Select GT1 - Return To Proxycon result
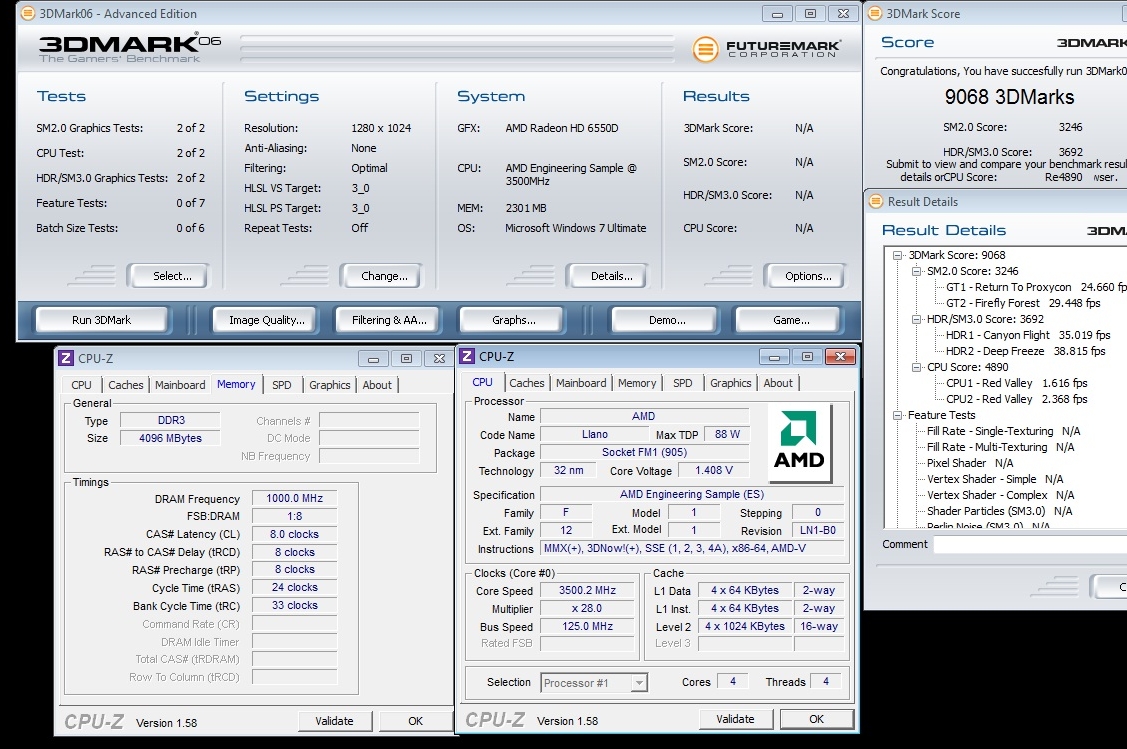Image resolution: width=1127 pixels, height=749 pixels. click(1036, 287)
